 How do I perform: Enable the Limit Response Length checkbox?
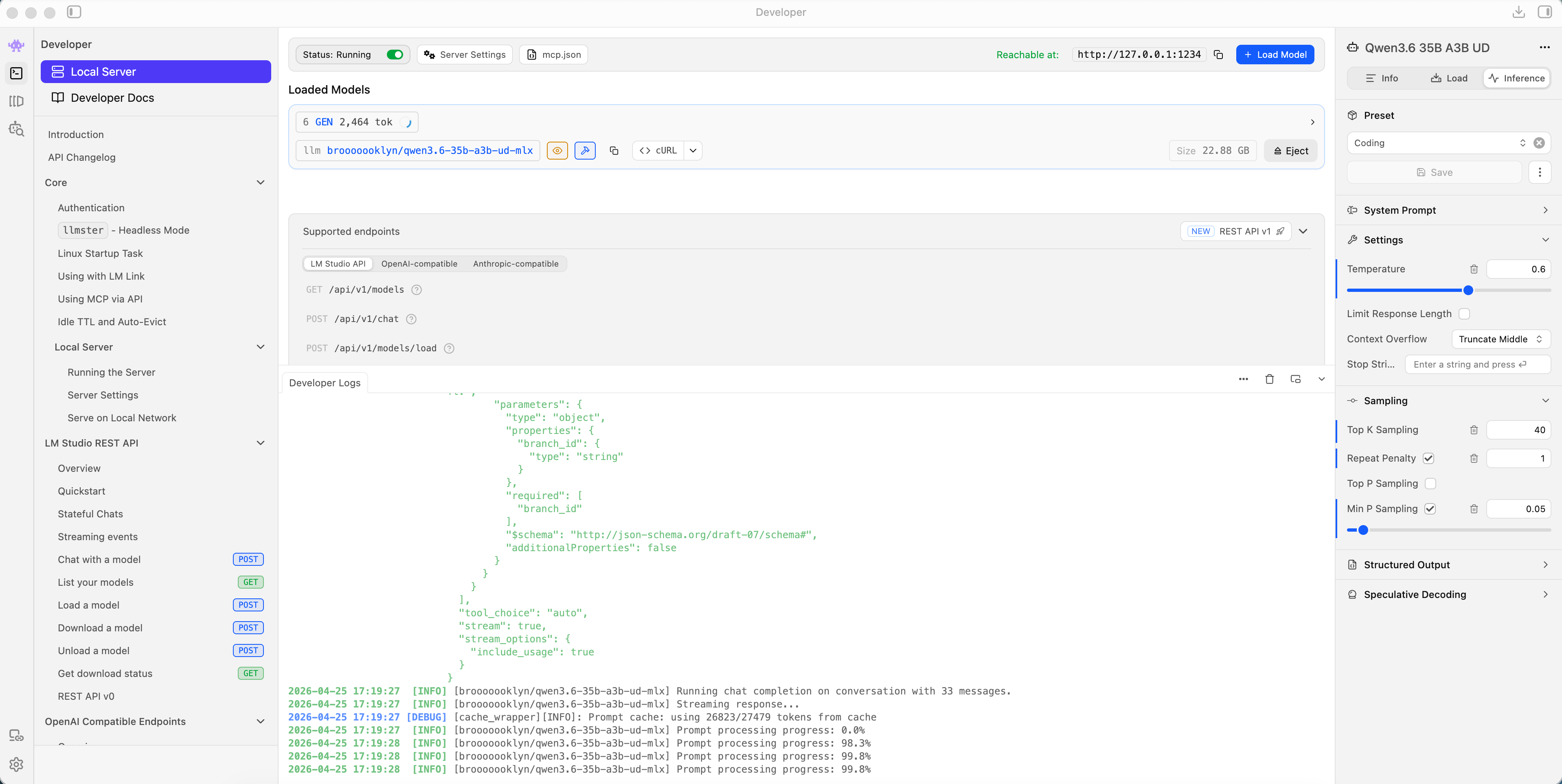[x=1464, y=313]
